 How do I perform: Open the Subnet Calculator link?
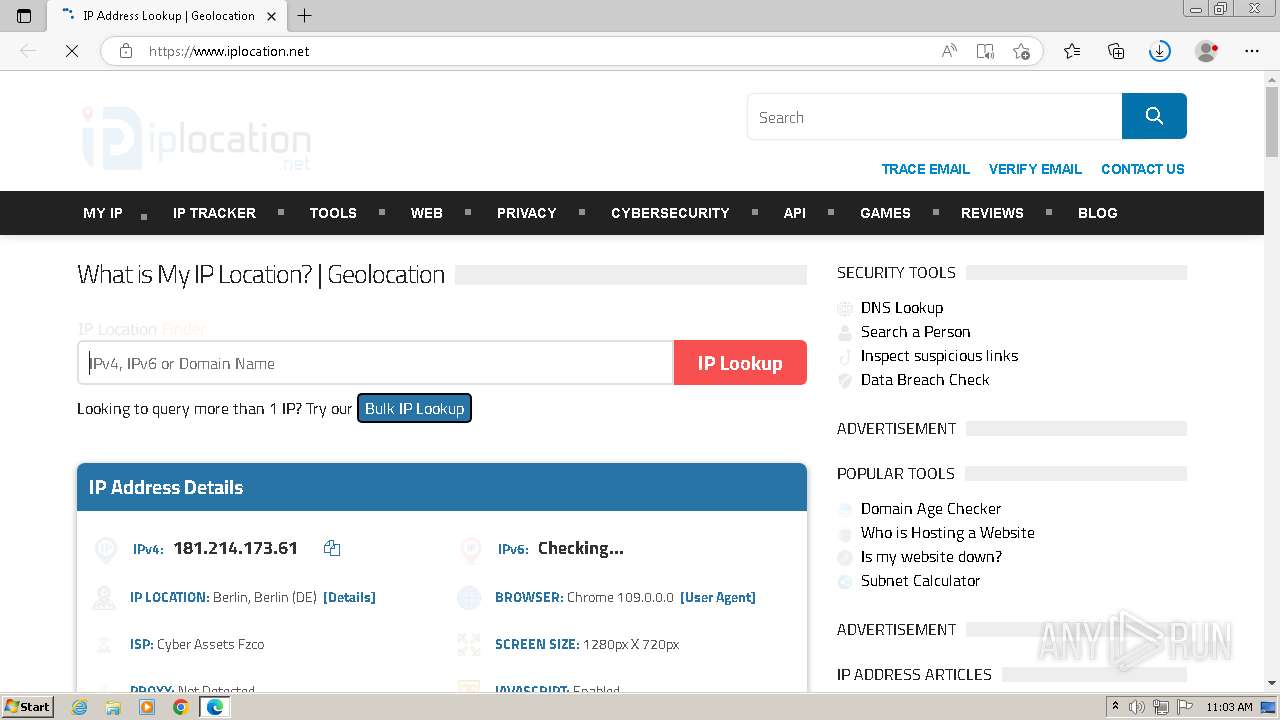tap(920, 581)
